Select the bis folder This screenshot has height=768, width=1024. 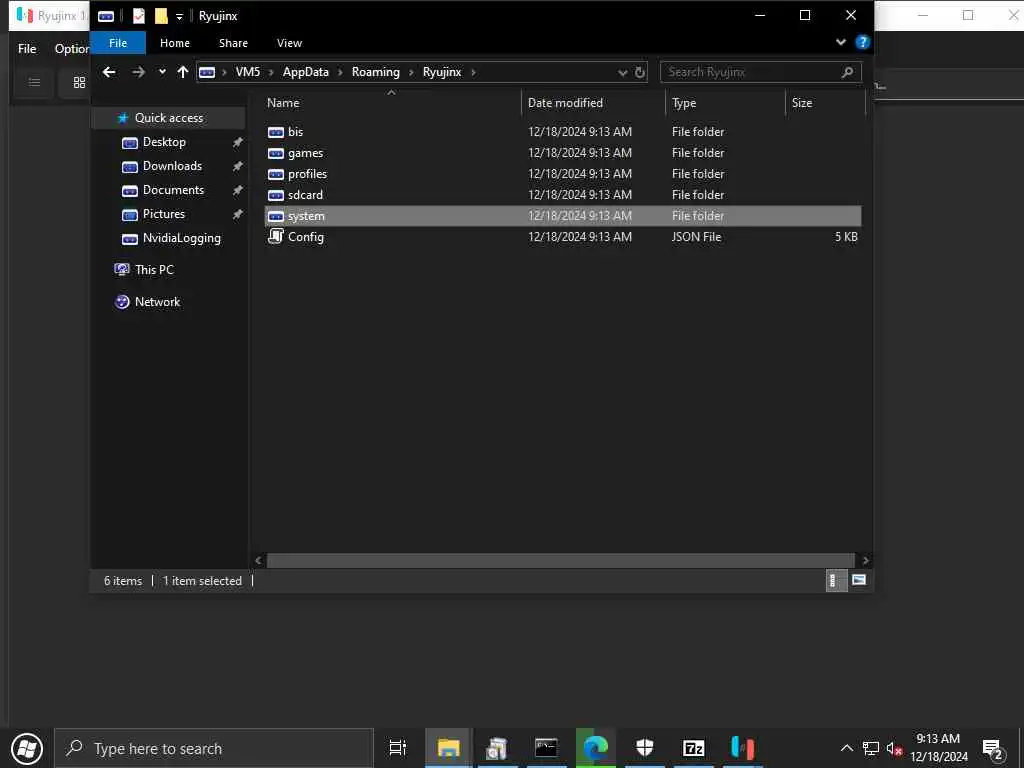coord(563,132)
